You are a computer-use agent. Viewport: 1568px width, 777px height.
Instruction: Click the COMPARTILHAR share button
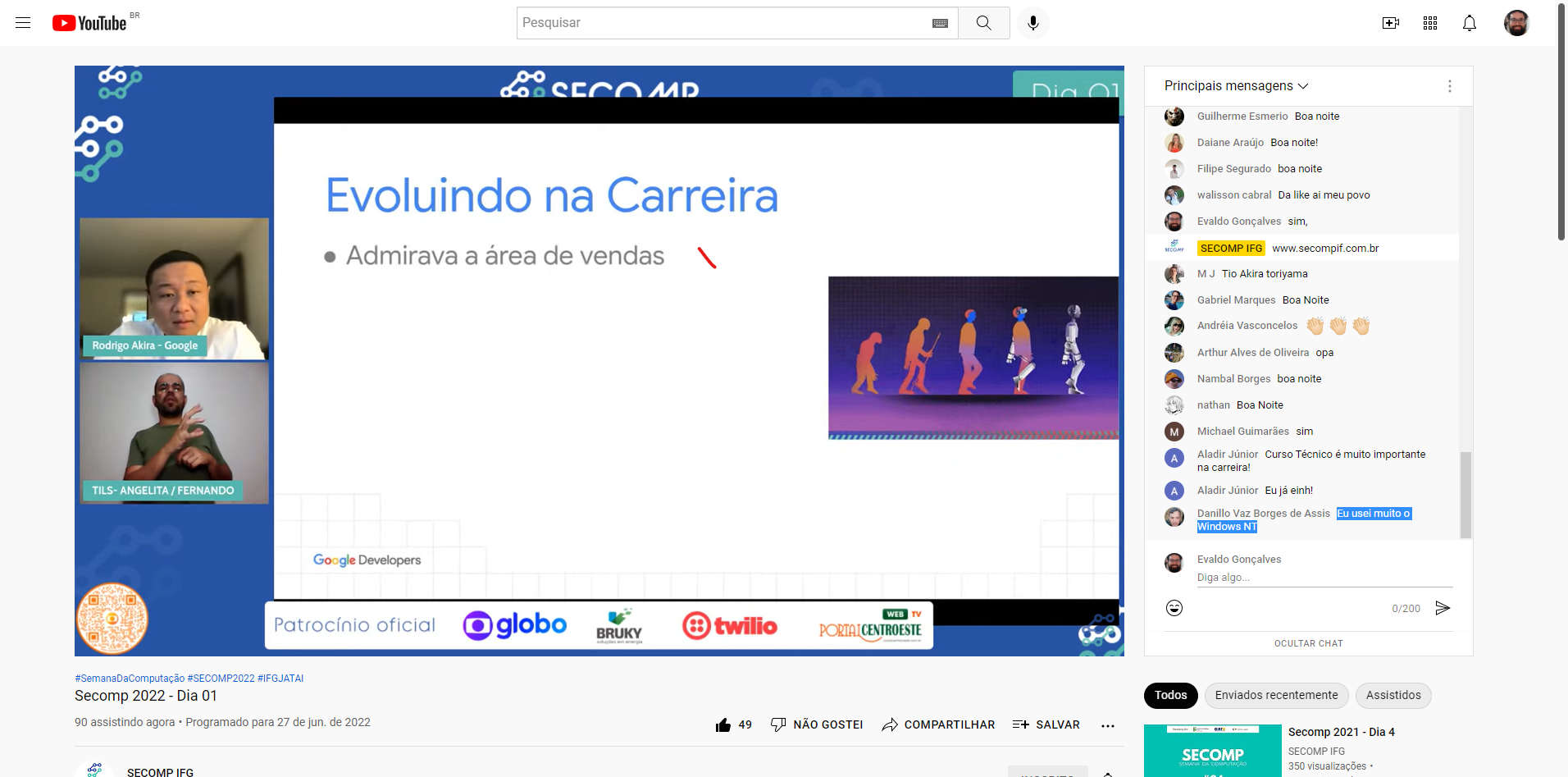(x=938, y=724)
